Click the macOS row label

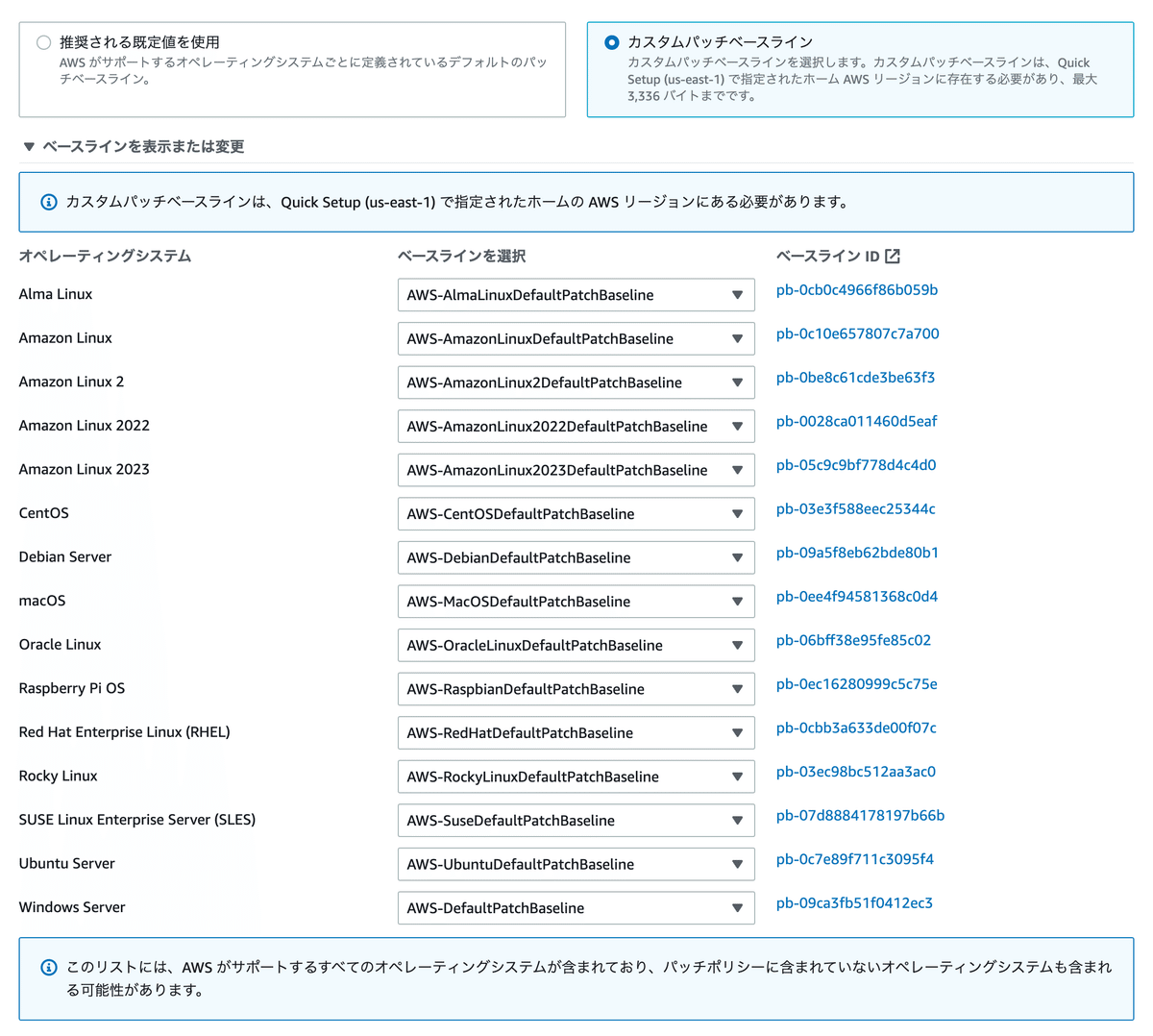(42, 601)
